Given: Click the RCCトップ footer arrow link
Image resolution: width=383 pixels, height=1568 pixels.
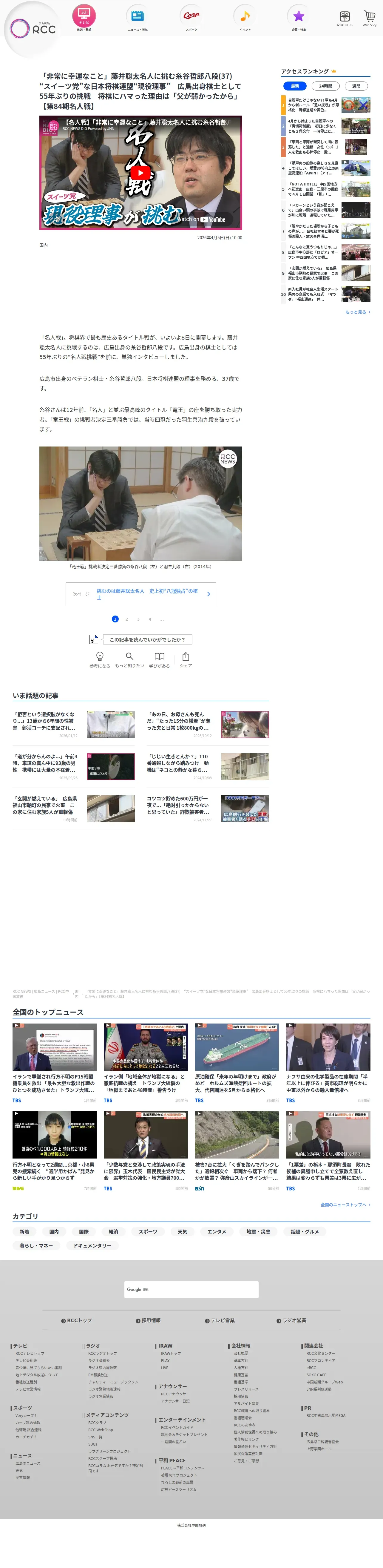Looking at the screenshot, I should point(77,1320).
